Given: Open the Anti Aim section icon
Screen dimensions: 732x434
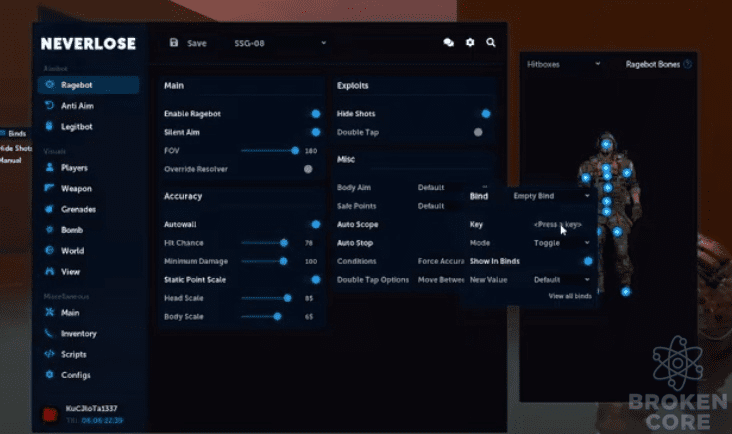Looking at the screenshot, I should pyautogui.click(x=49, y=105).
